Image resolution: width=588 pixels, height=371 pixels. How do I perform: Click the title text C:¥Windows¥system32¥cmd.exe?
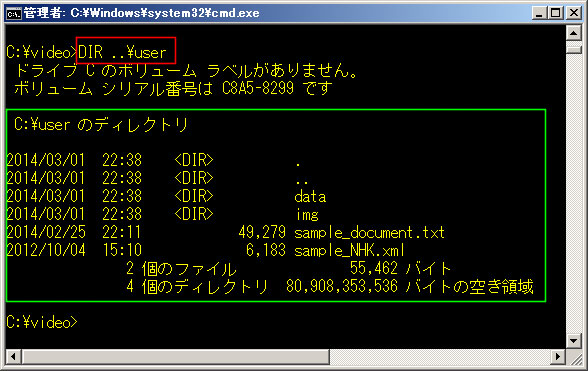click(165, 13)
